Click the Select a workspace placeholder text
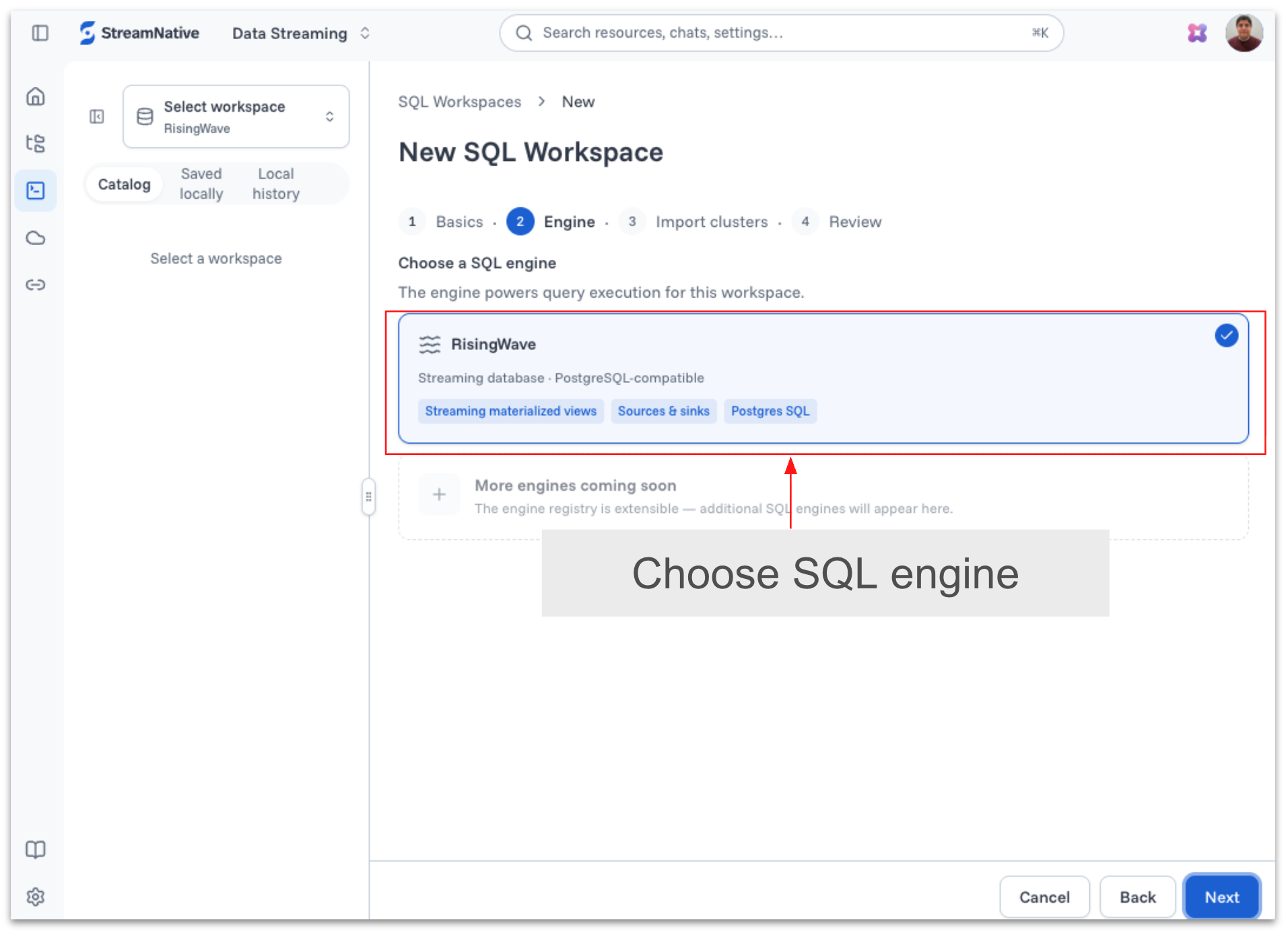The image size is (1288, 931). pyautogui.click(x=216, y=258)
